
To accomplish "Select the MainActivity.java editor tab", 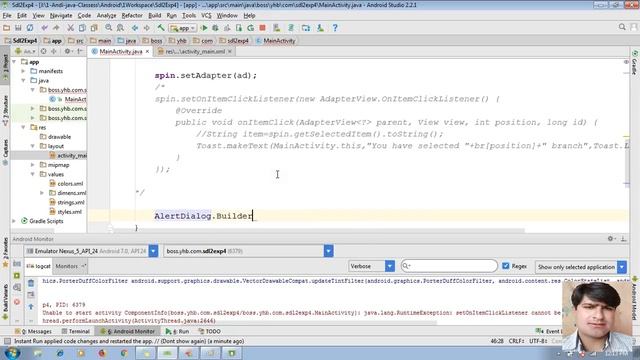I will pos(120,51).
